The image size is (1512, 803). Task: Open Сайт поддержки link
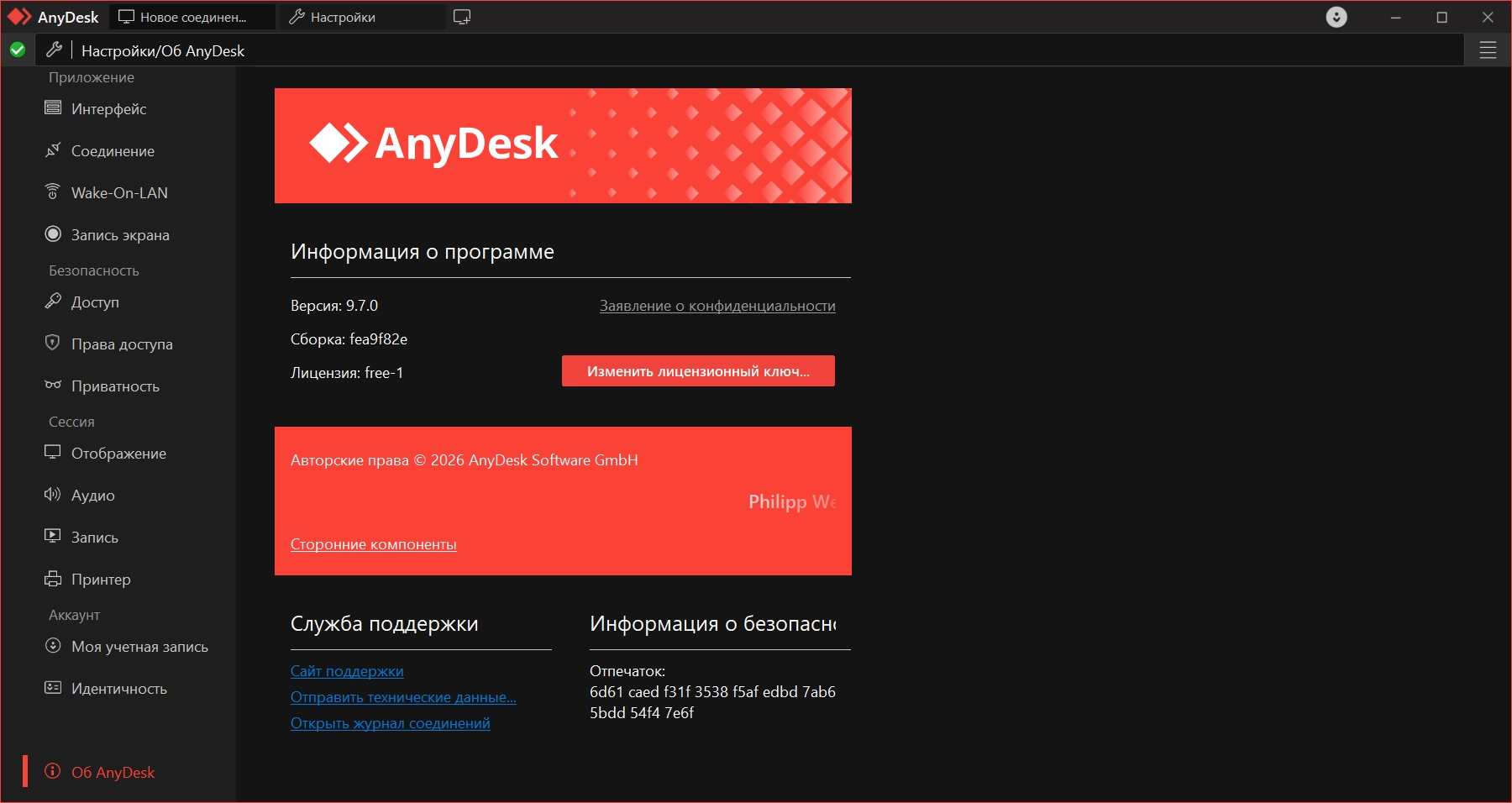point(347,671)
